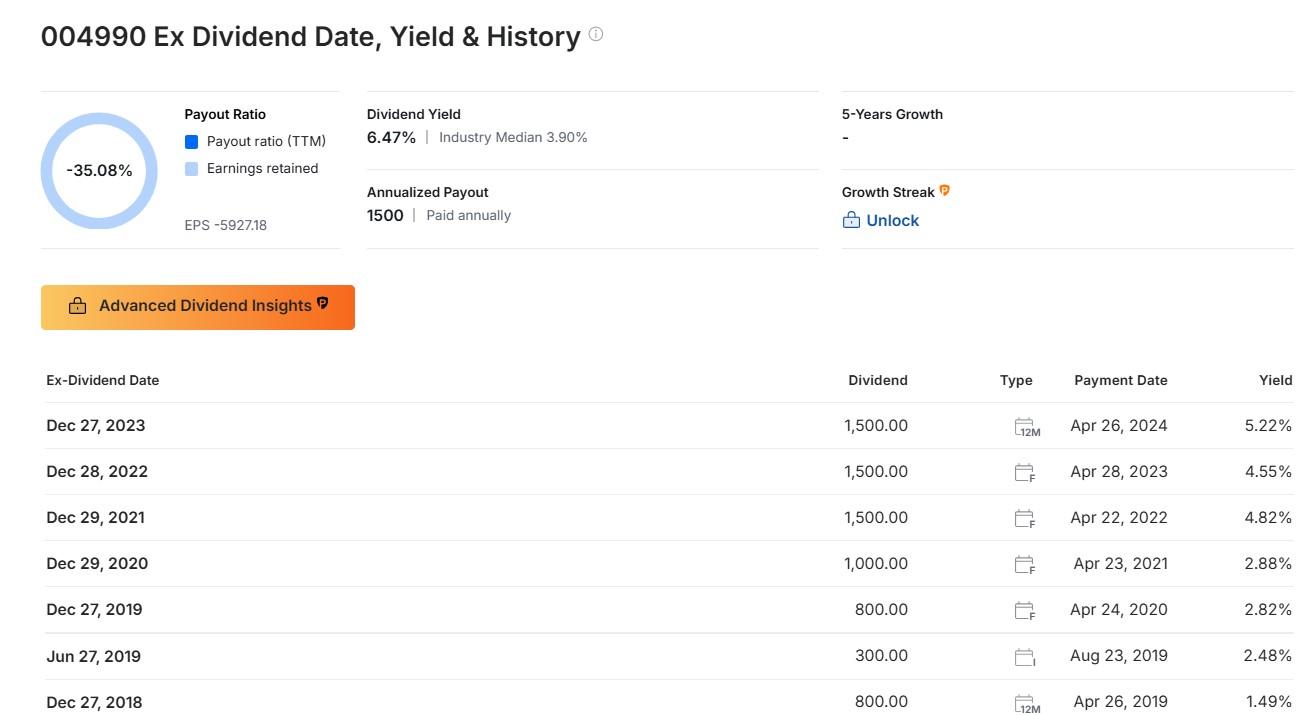Click dividend type icon for Dec 29, 2020
The image size is (1312, 715).
pos(1024,565)
